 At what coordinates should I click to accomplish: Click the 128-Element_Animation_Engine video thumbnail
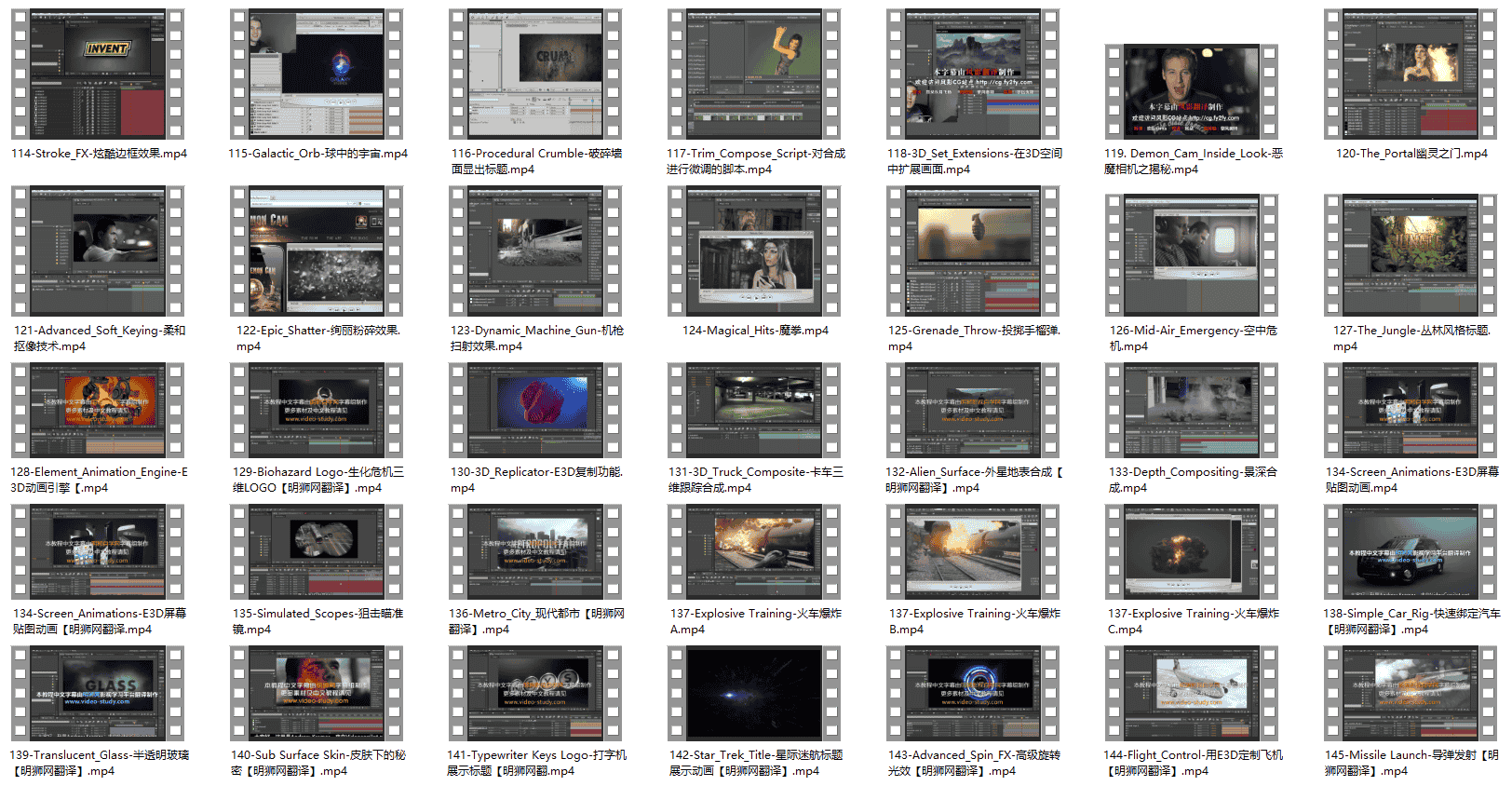[x=98, y=411]
